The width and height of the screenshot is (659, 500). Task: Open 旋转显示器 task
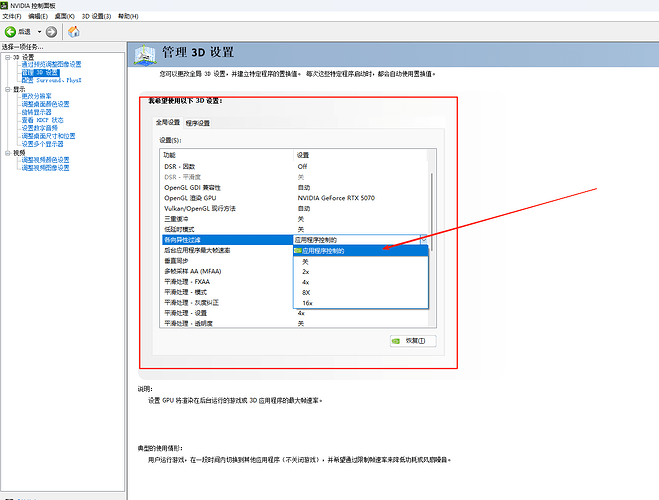pyautogui.click(x=37, y=112)
